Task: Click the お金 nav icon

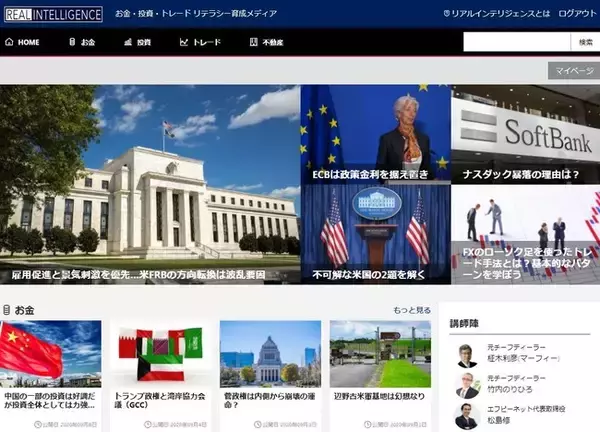Action: (x=72, y=42)
